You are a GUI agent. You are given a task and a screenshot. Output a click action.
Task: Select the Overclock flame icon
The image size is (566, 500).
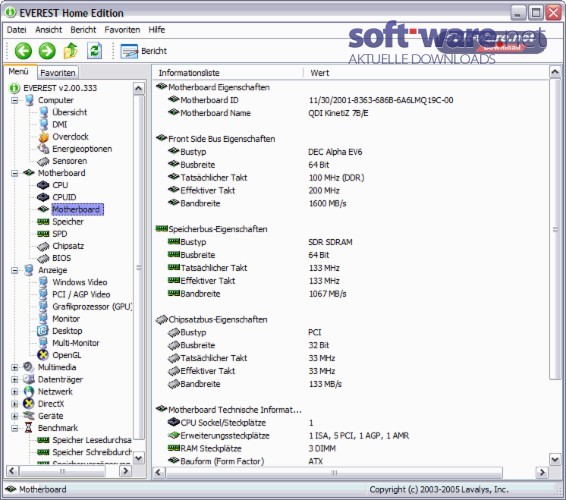tap(43, 137)
